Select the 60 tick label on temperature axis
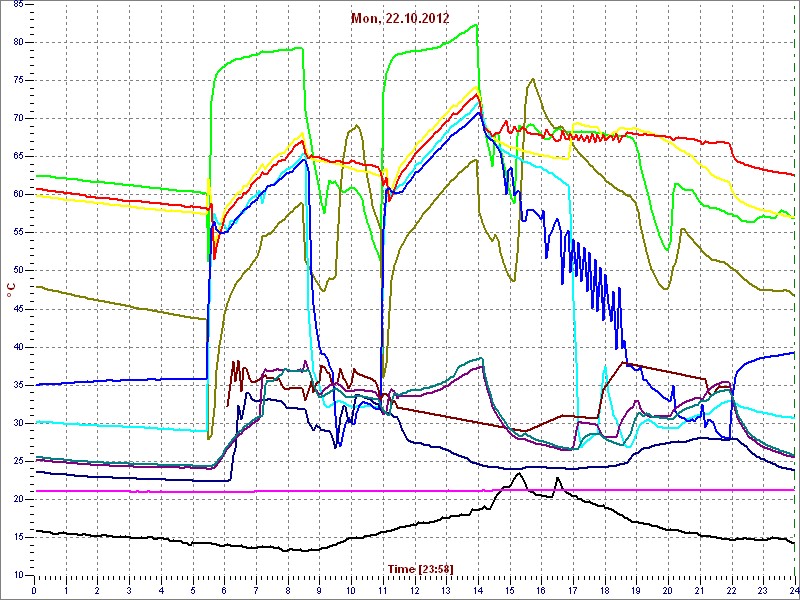 tap(17, 195)
